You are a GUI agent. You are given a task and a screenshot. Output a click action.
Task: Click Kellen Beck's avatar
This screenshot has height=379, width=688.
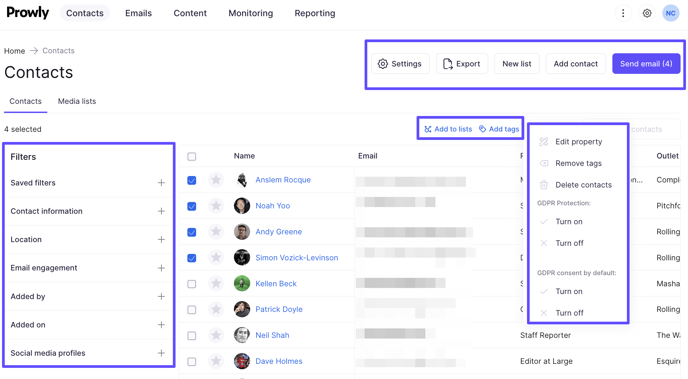click(x=242, y=283)
